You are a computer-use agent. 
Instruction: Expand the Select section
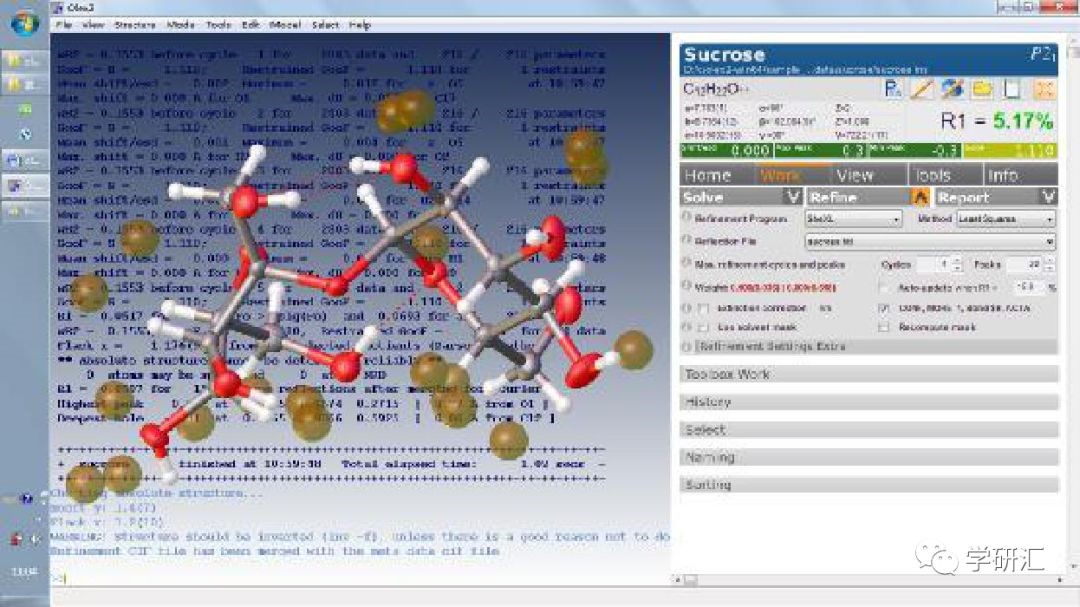(x=869, y=429)
